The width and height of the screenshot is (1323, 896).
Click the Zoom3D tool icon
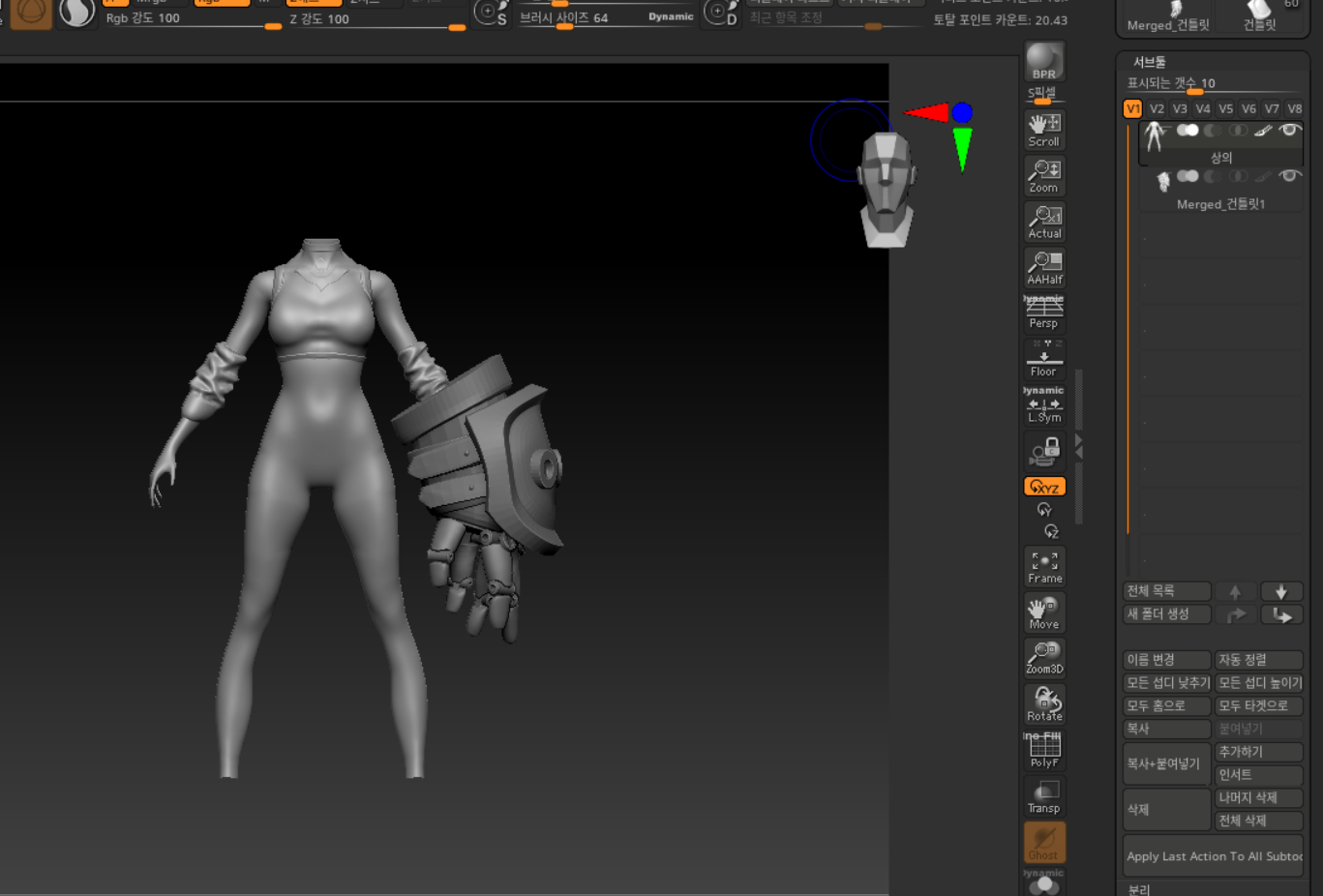click(x=1044, y=658)
